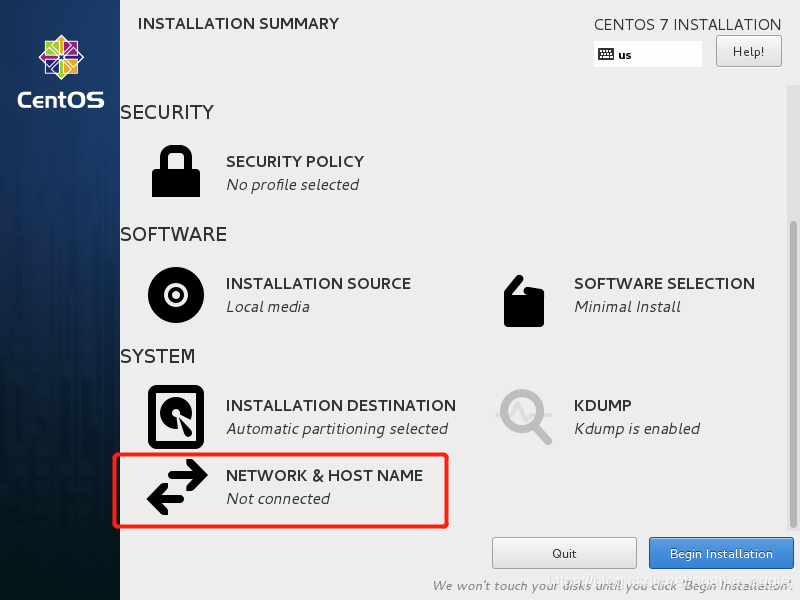This screenshot has width=800, height=600.
Task: Choose INSTALLATION DESTINATION text
Action: [341, 405]
